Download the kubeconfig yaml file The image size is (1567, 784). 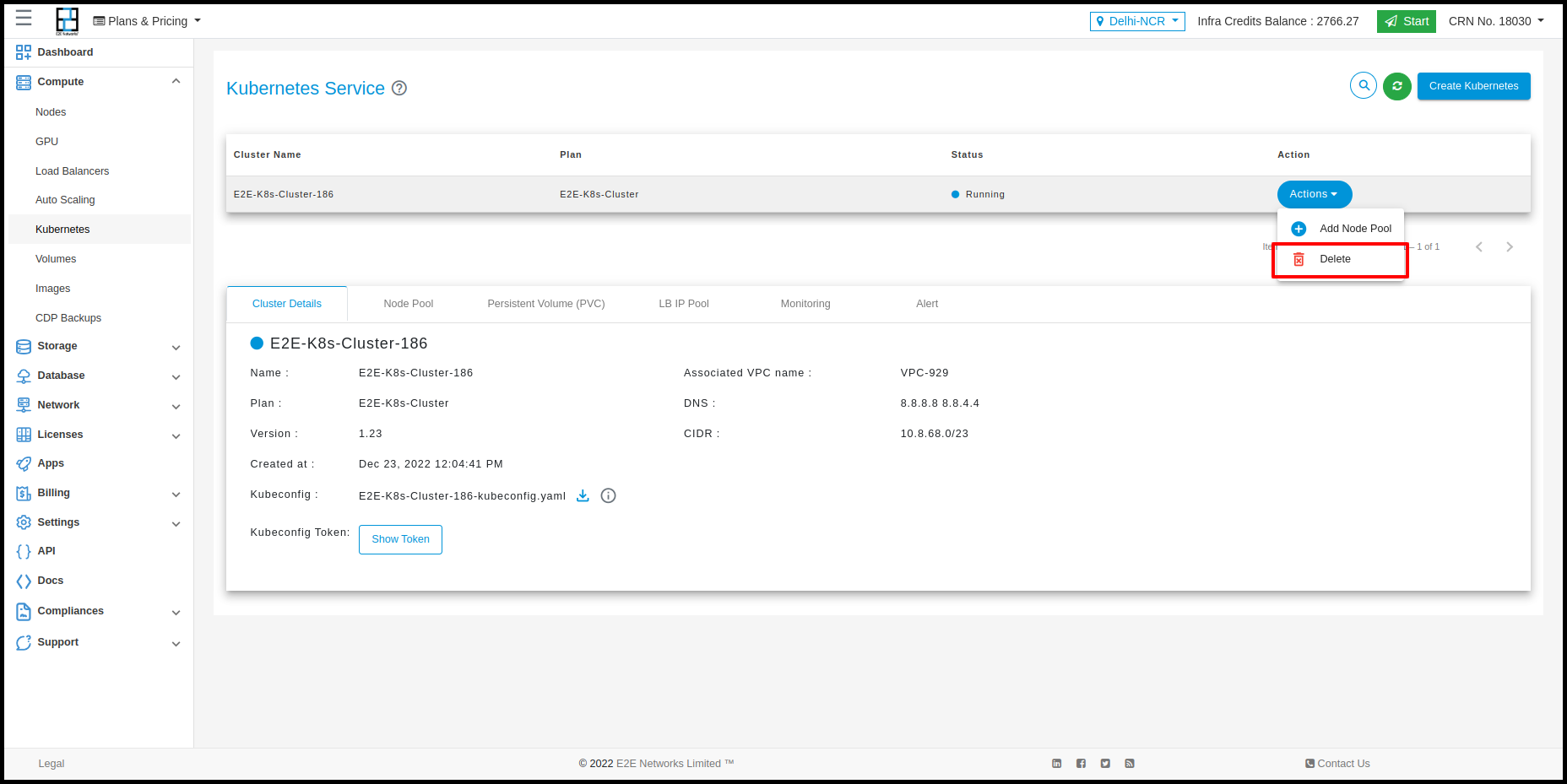[583, 495]
